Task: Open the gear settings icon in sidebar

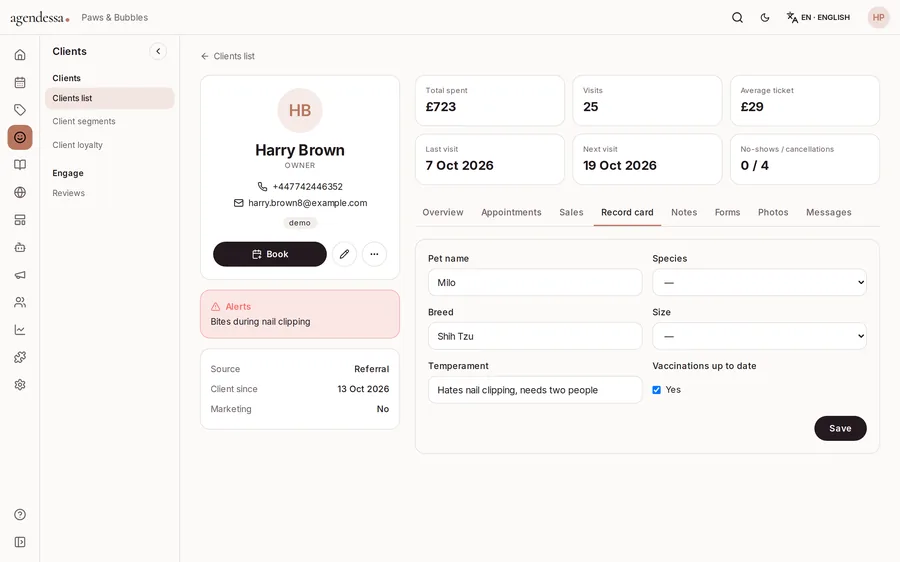Action: (x=20, y=385)
